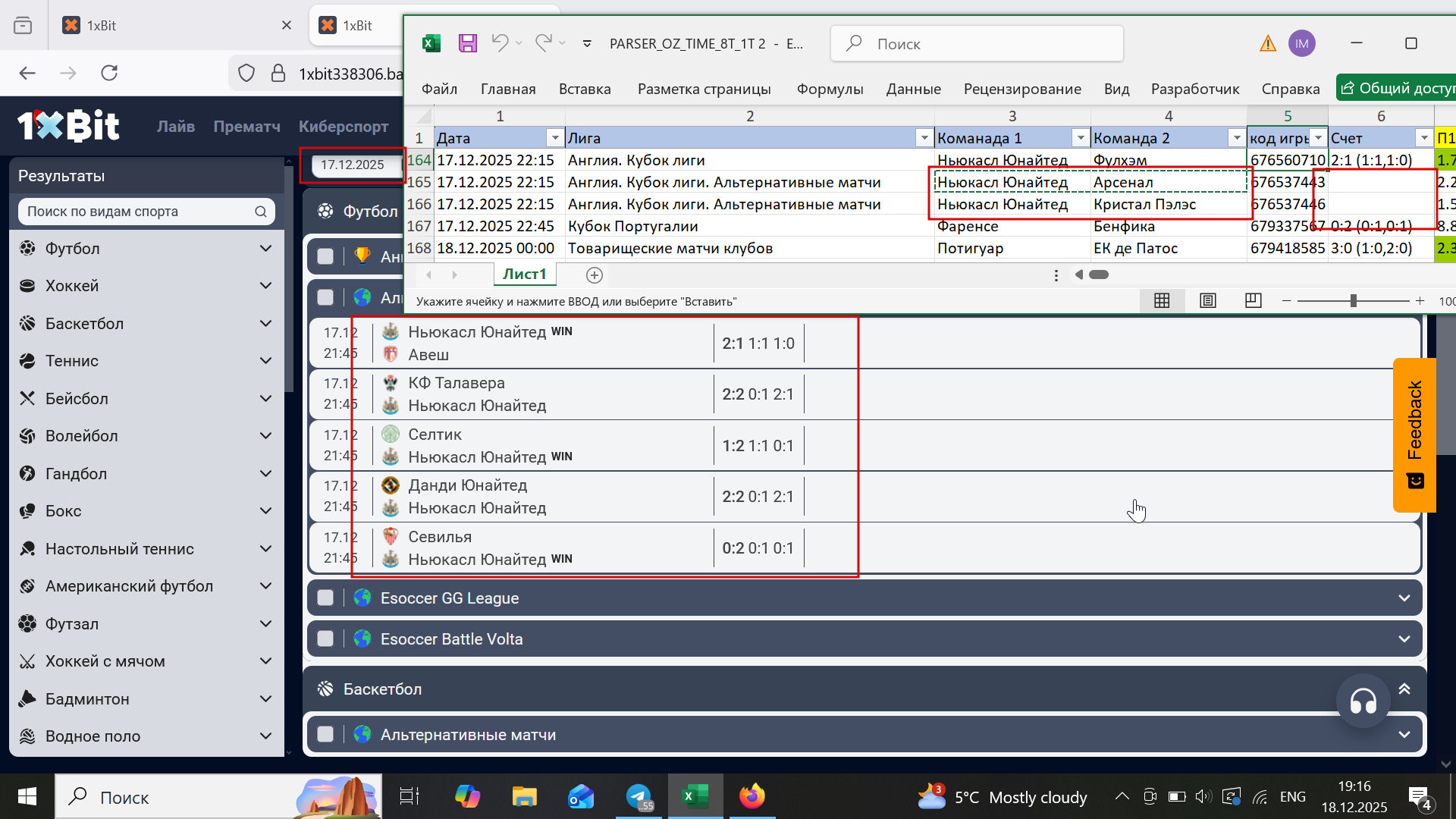Open the Данные ribbon tab
Image resolution: width=1456 pixels, height=819 pixels.
click(x=913, y=89)
